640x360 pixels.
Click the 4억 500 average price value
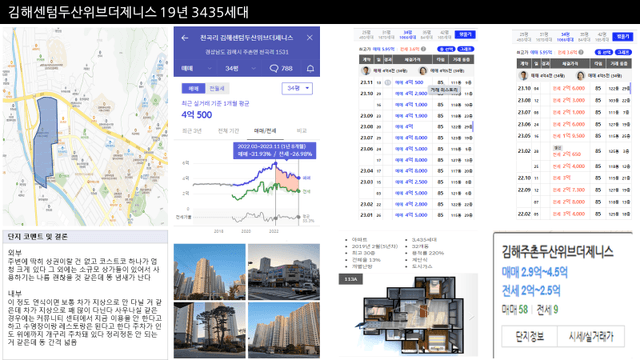coord(197,115)
